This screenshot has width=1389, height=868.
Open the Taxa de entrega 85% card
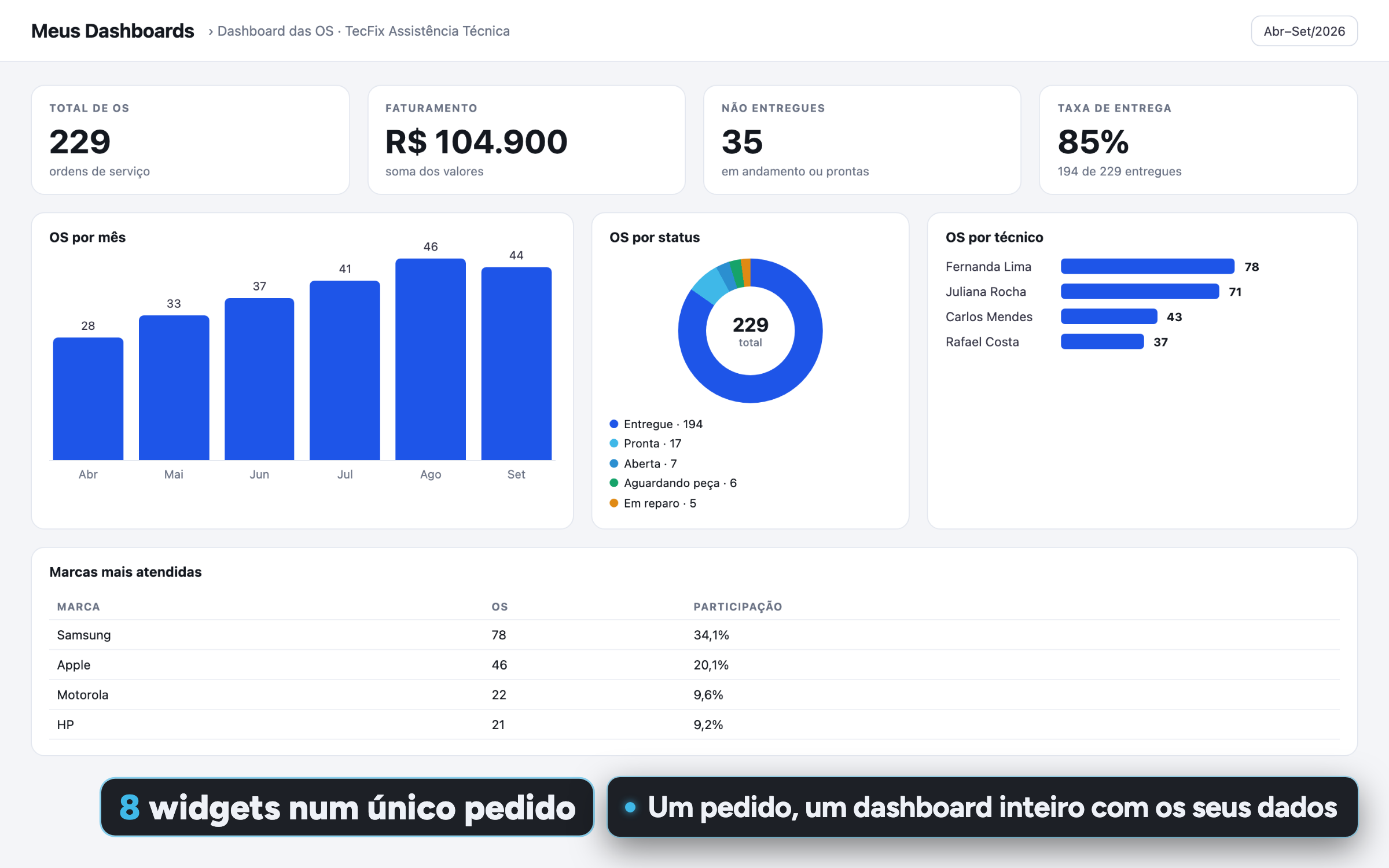coord(1199,140)
